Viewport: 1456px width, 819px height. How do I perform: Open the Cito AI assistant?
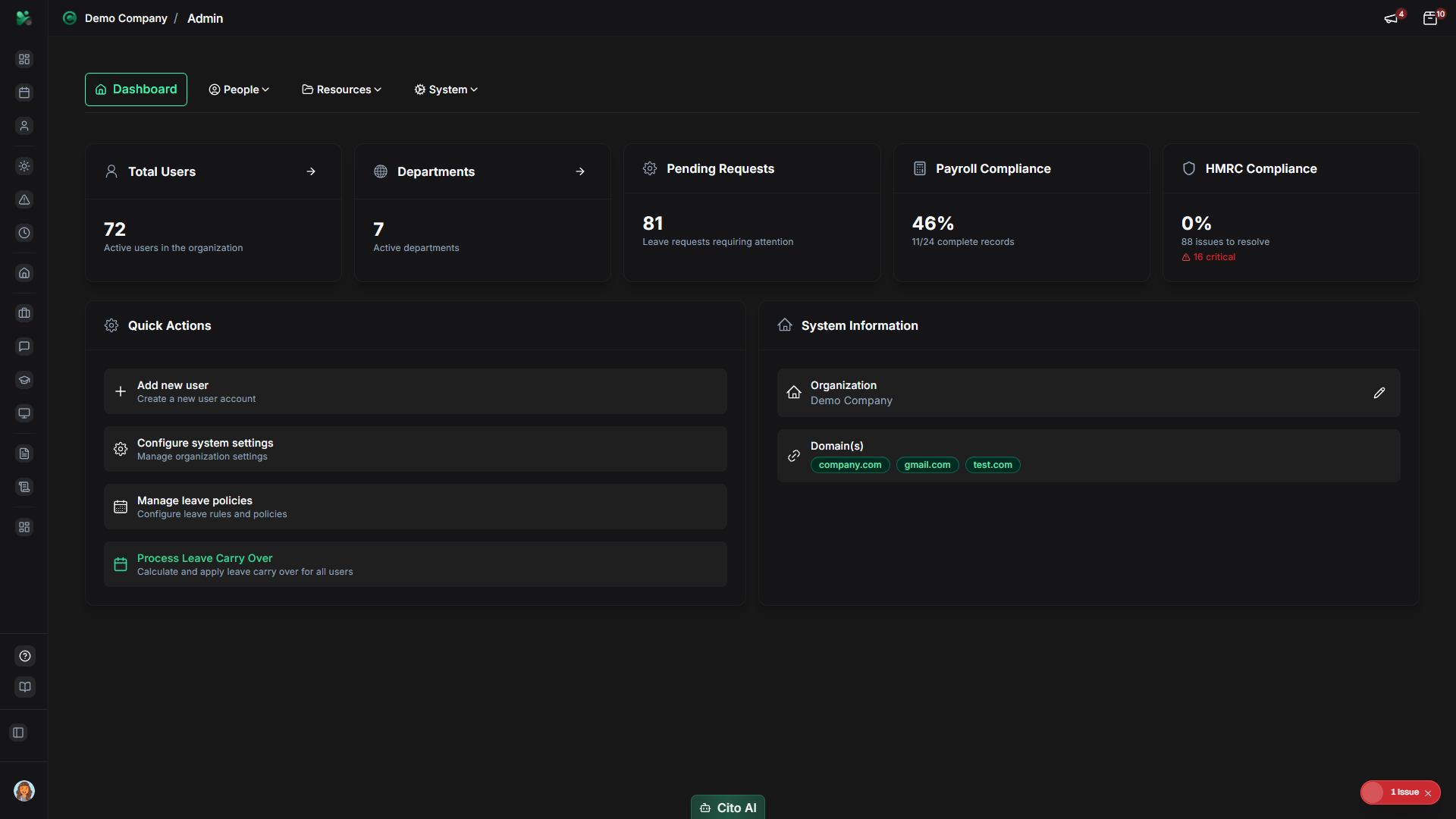727,807
